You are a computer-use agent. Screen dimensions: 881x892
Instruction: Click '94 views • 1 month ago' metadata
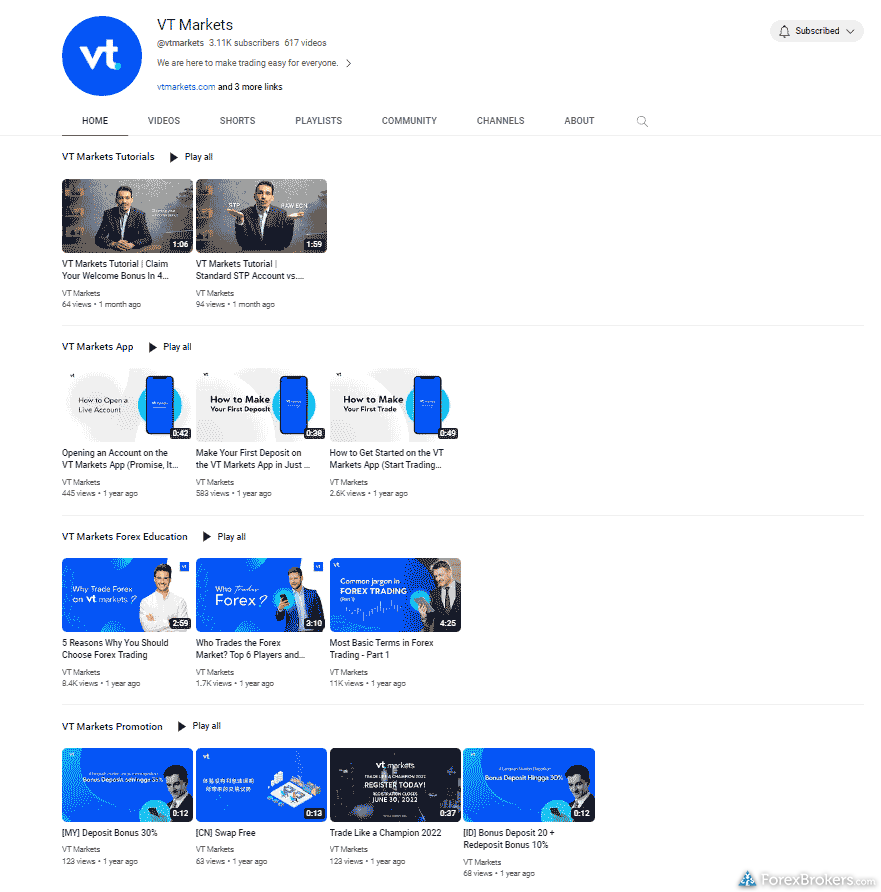pos(235,305)
